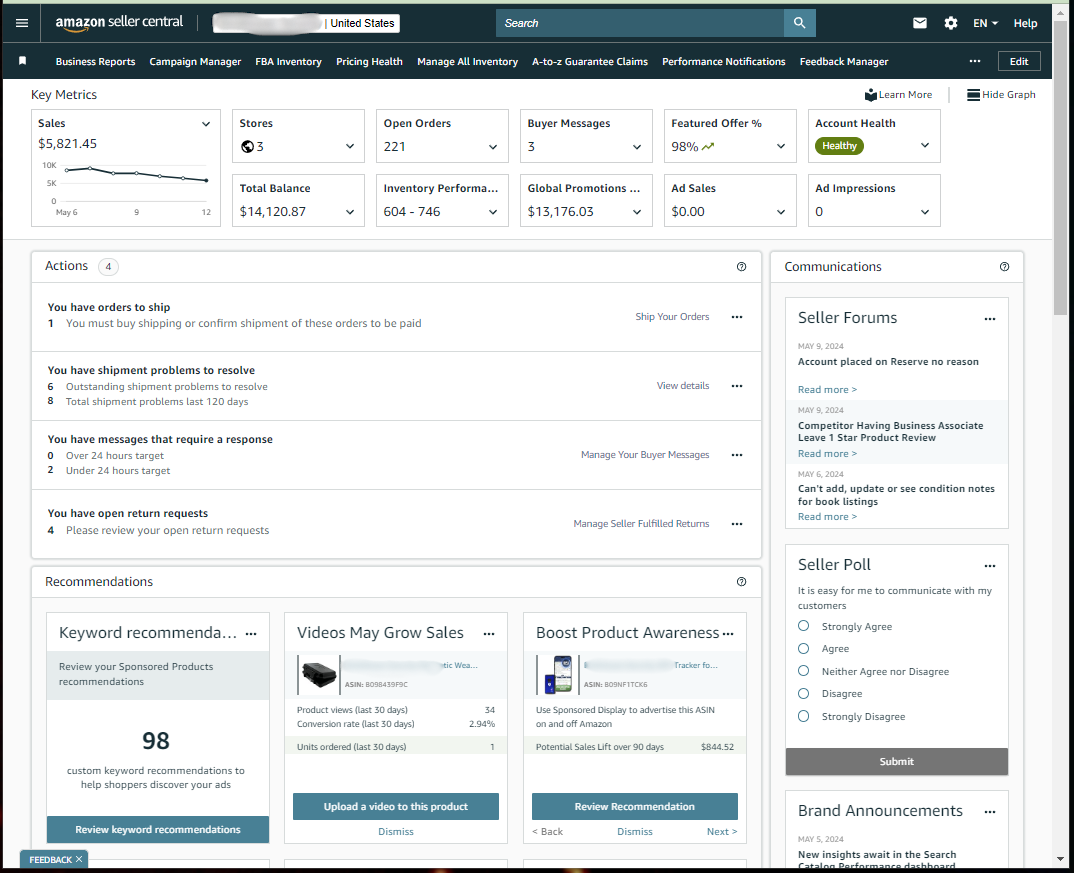Expand the Sales metric dropdown
This screenshot has width=1074, height=873.
click(x=205, y=124)
